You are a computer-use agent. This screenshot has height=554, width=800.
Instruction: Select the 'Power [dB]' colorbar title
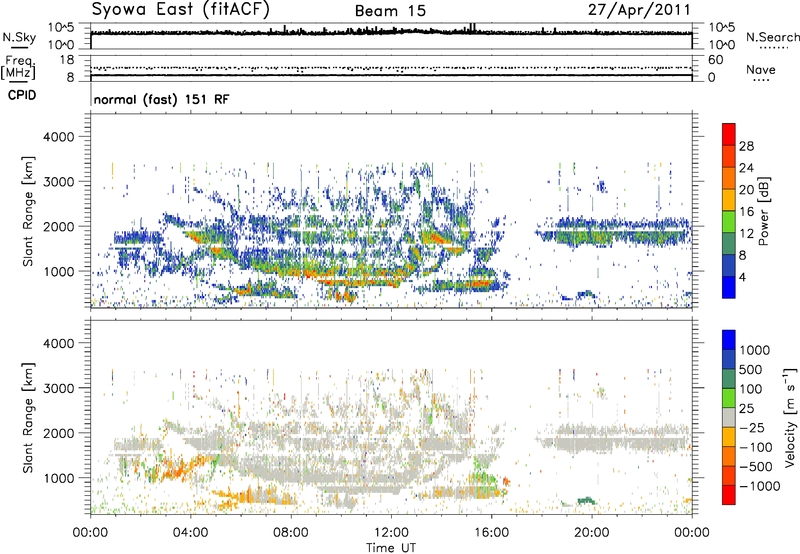(x=764, y=211)
